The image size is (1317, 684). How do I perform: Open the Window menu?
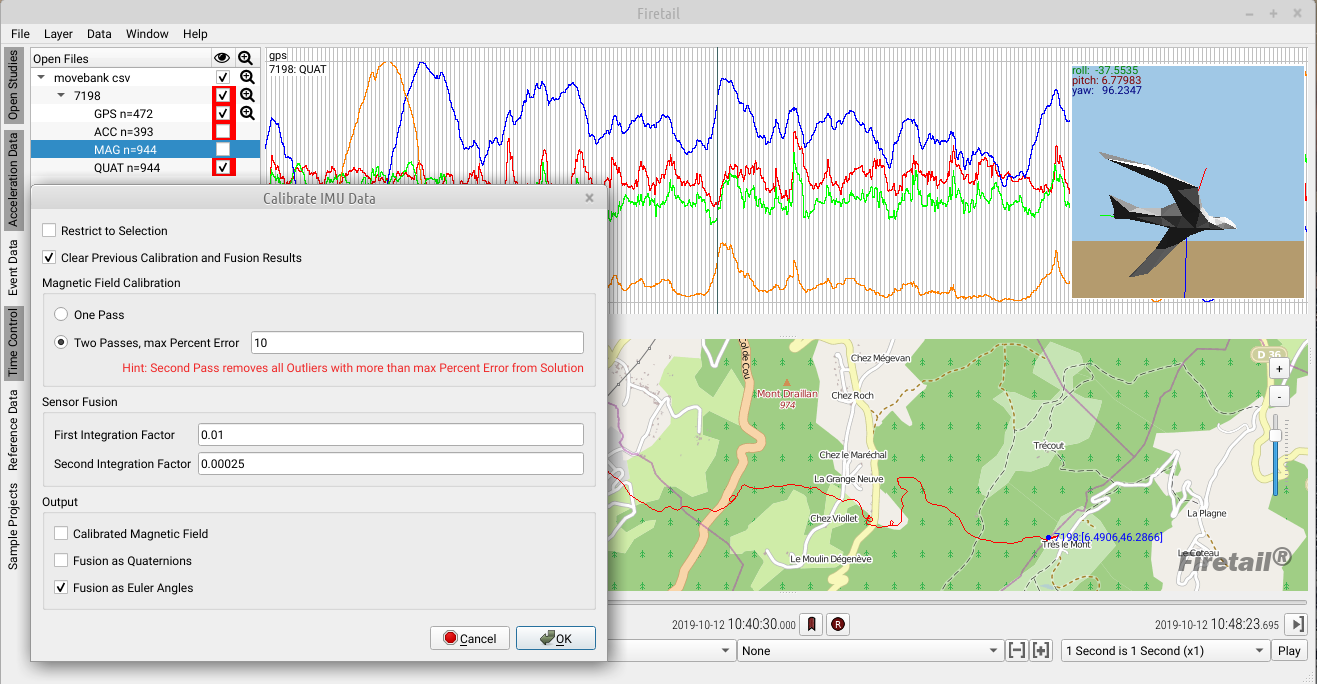(x=147, y=34)
